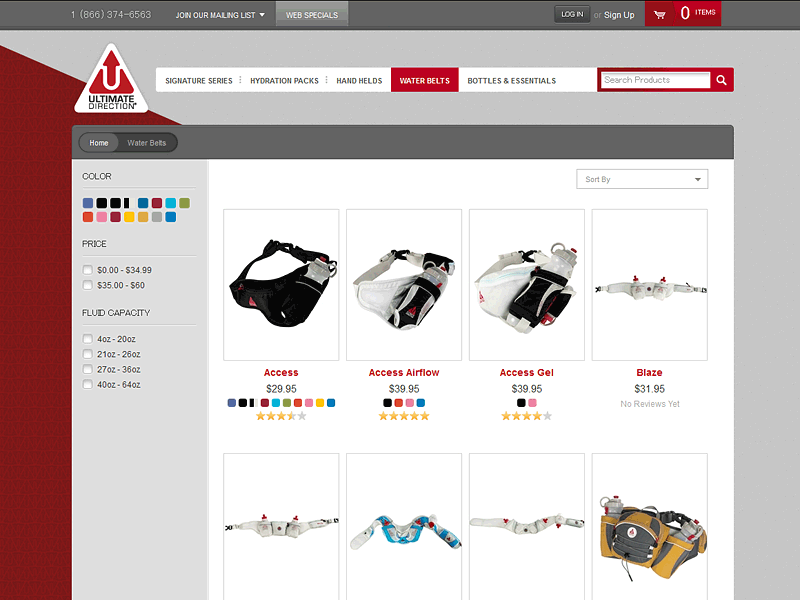The height and width of the screenshot is (600, 800).
Task: Filter by bright yellow sidebar swatch
Action: coord(129,217)
